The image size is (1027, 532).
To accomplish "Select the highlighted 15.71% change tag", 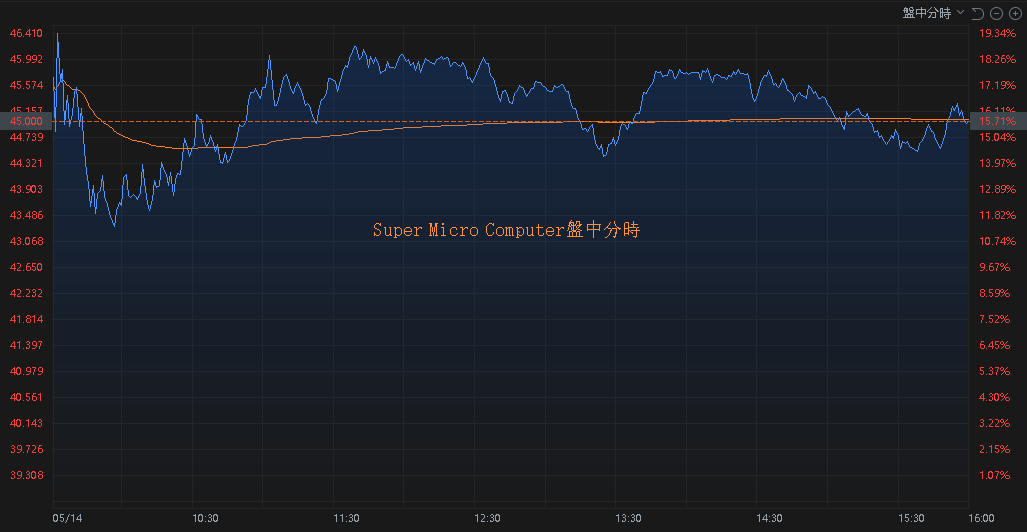I will (998, 121).
